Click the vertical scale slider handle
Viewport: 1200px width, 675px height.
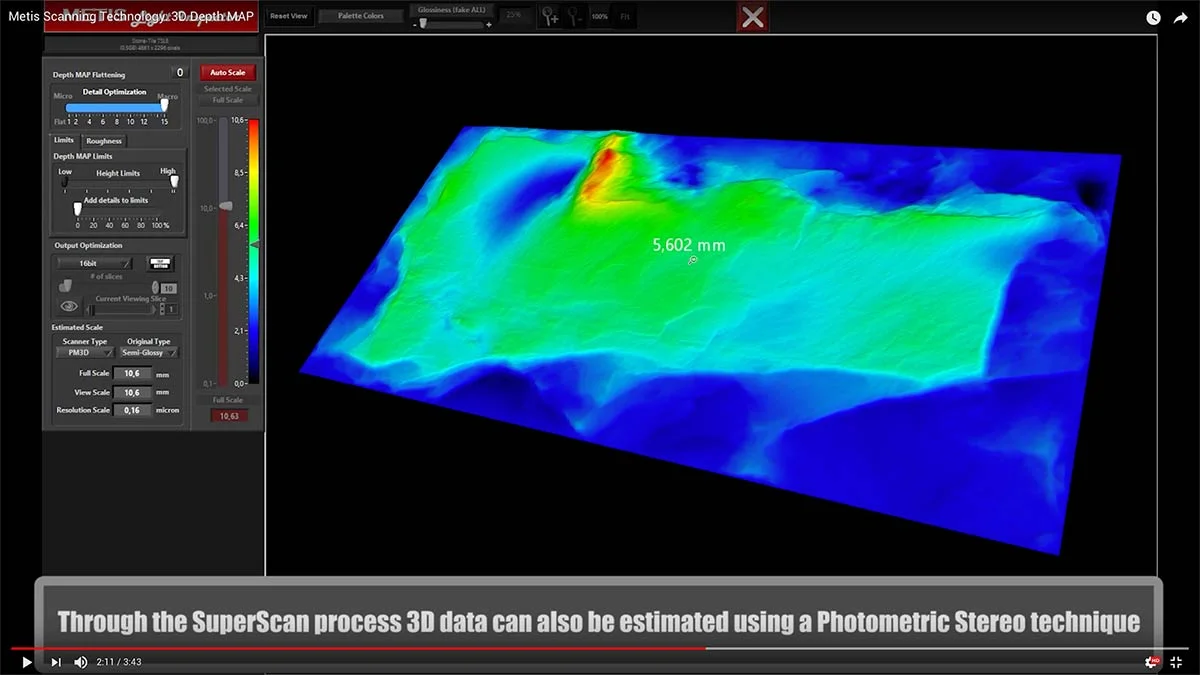(x=226, y=205)
